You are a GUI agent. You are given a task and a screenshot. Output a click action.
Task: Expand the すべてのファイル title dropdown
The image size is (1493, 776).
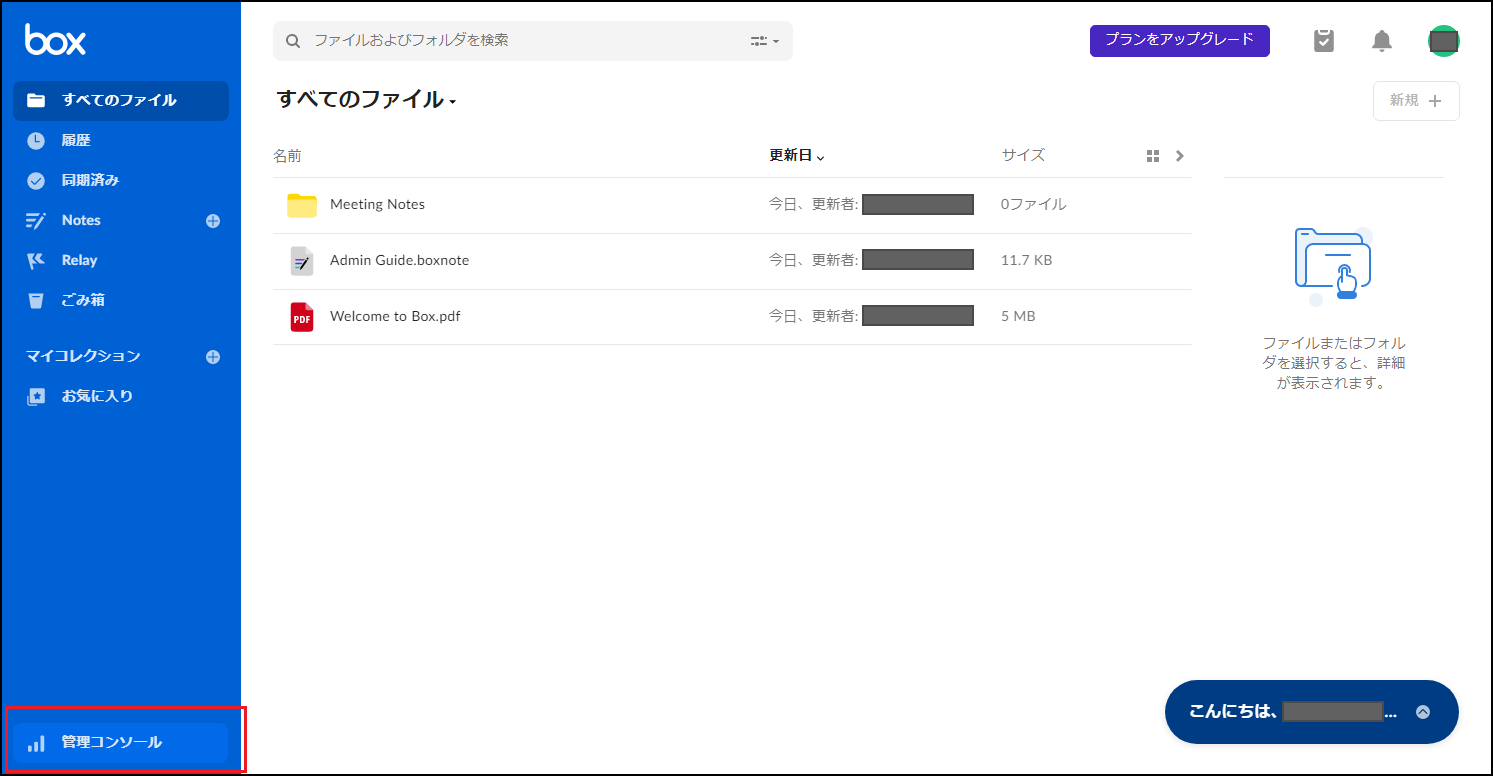453,102
